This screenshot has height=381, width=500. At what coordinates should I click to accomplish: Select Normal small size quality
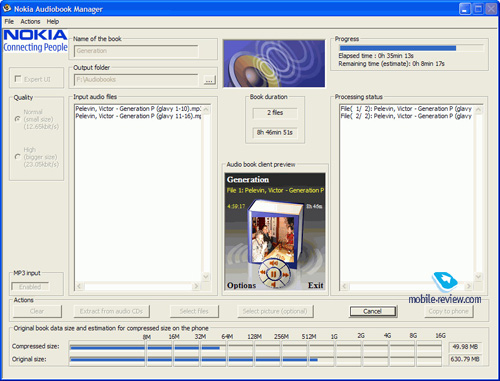18,119
